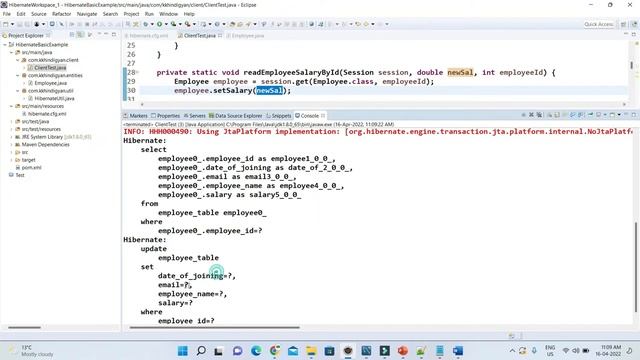640x360 pixels.
Task: Open the File menu
Action: (7, 14)
